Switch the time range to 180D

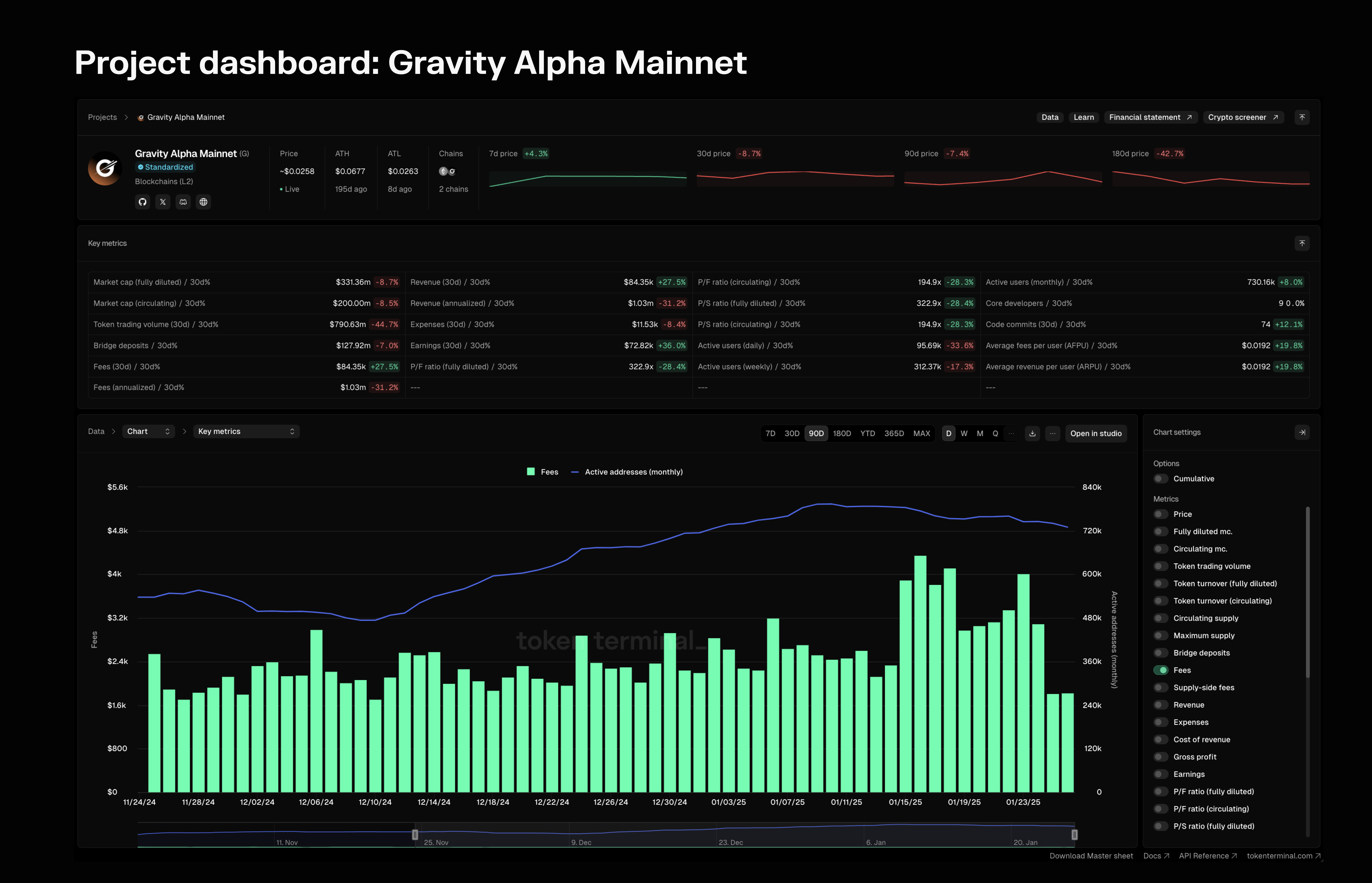pos(842,433)
